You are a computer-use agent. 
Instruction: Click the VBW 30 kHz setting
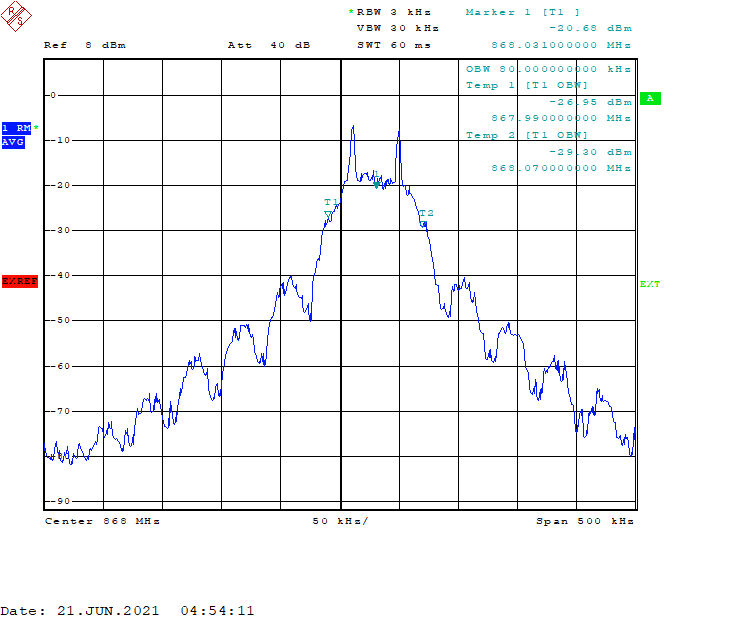coord(398,28)
